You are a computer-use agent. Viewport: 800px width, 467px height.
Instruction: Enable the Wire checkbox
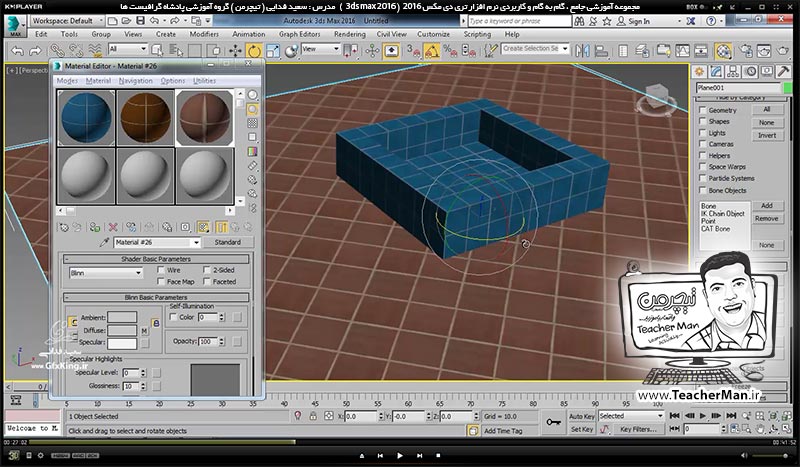pyautogui.click(x=161, y=270)
